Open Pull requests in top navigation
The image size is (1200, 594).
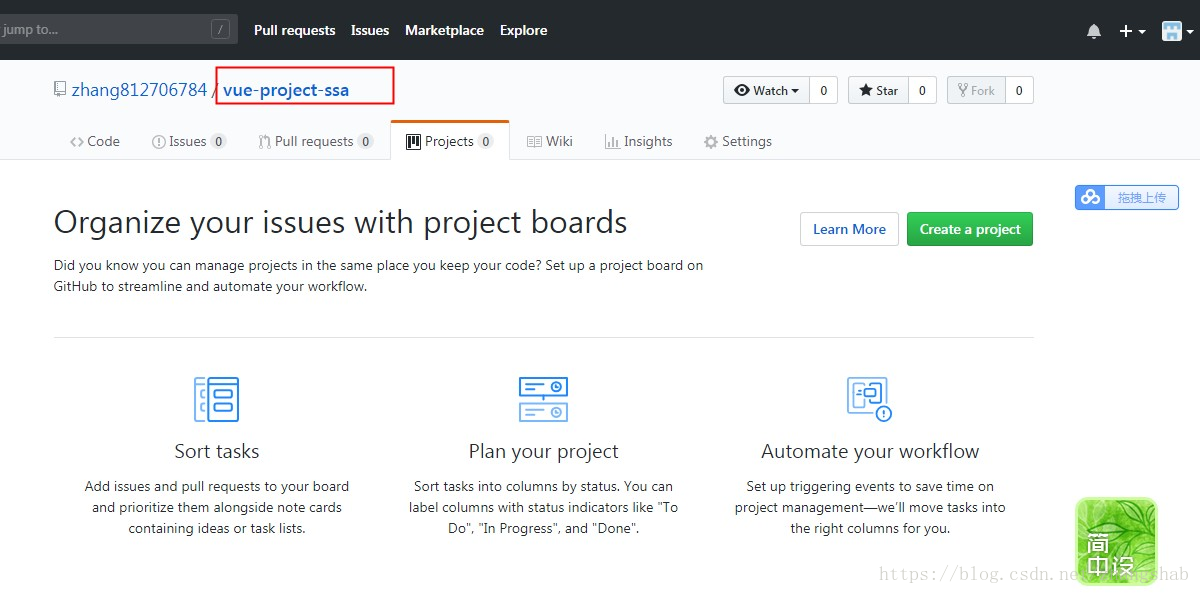click(x=295, y=31)
